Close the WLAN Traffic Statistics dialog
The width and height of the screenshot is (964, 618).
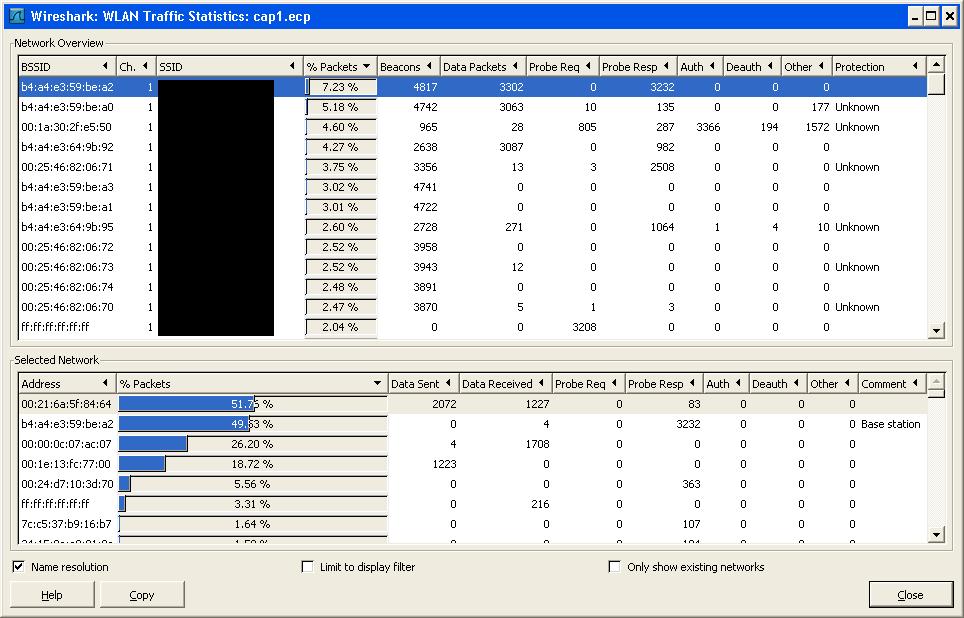(x=910, y=594)
